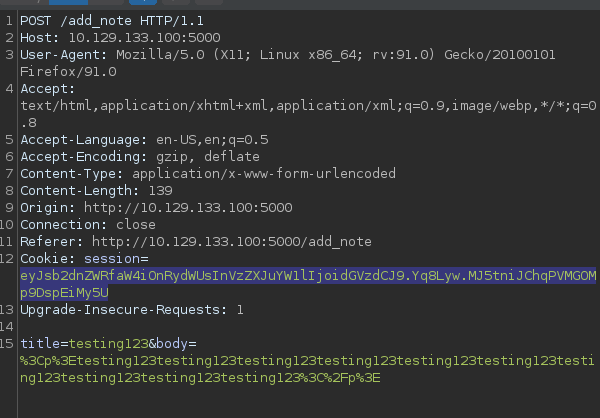The image size is (600, 418).
Task: Click the Accept-Encoding gzip, deflate line
Action: (140, 157)
